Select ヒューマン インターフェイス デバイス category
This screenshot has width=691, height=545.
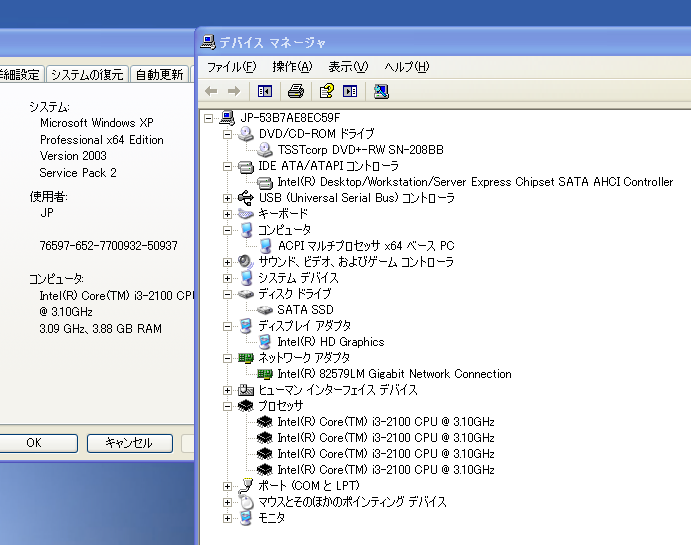click(x=338, y=389)
